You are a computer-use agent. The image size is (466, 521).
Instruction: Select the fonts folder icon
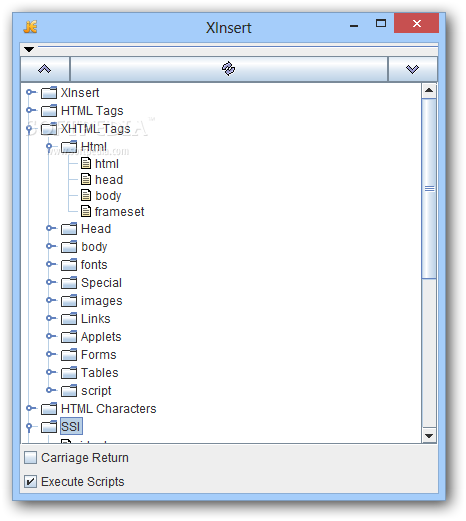(69, 265)
